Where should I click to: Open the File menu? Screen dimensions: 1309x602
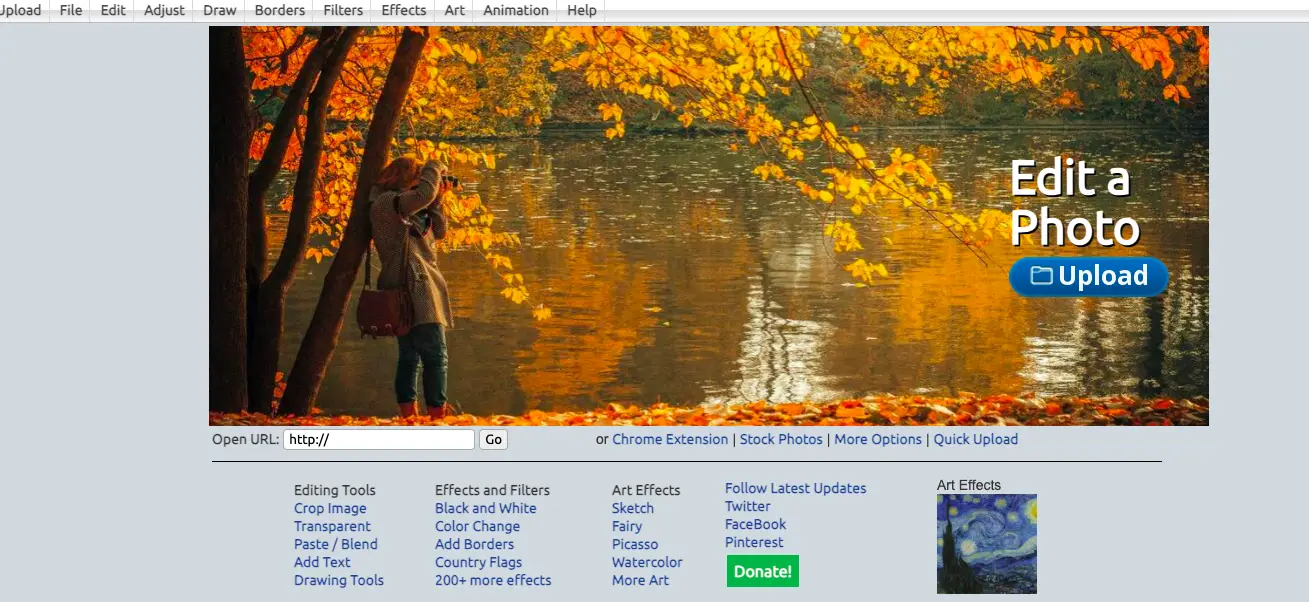click(71, 11)
